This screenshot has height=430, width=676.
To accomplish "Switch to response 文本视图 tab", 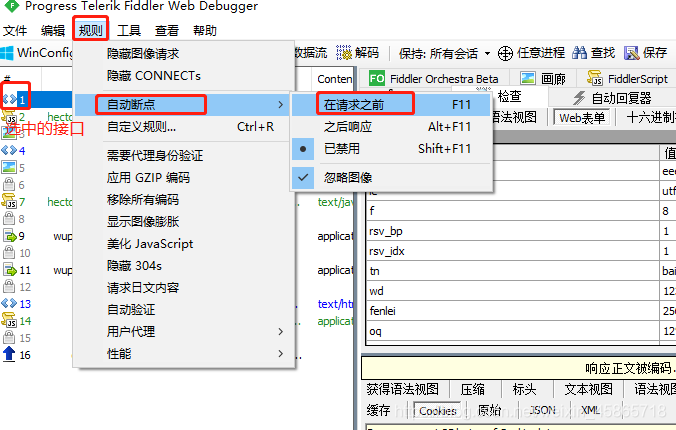I will 588,389.
